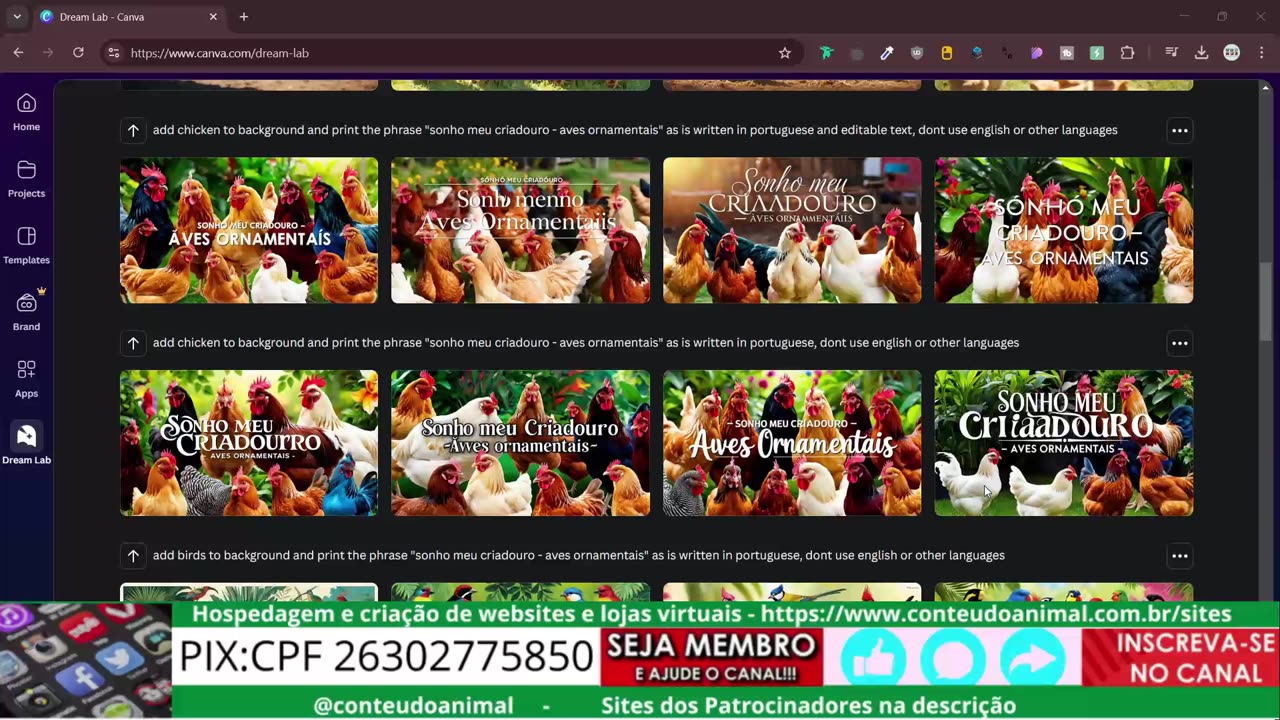
Task: Open the Chrome downloads icon
Action: 1201,53
